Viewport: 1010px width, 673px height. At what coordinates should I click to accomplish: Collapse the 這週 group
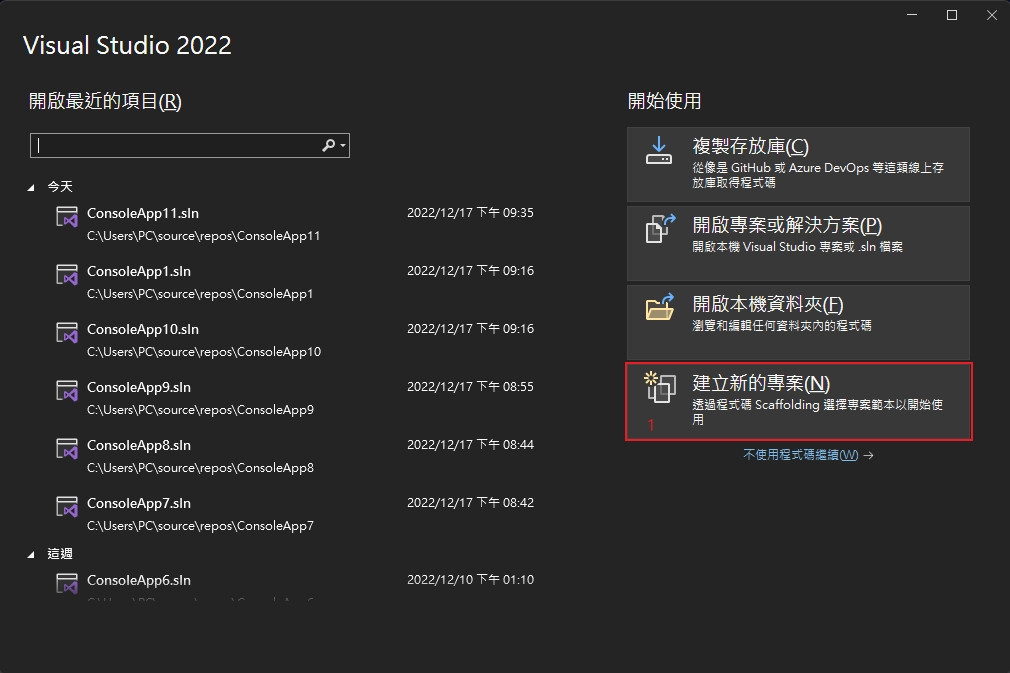31,555
